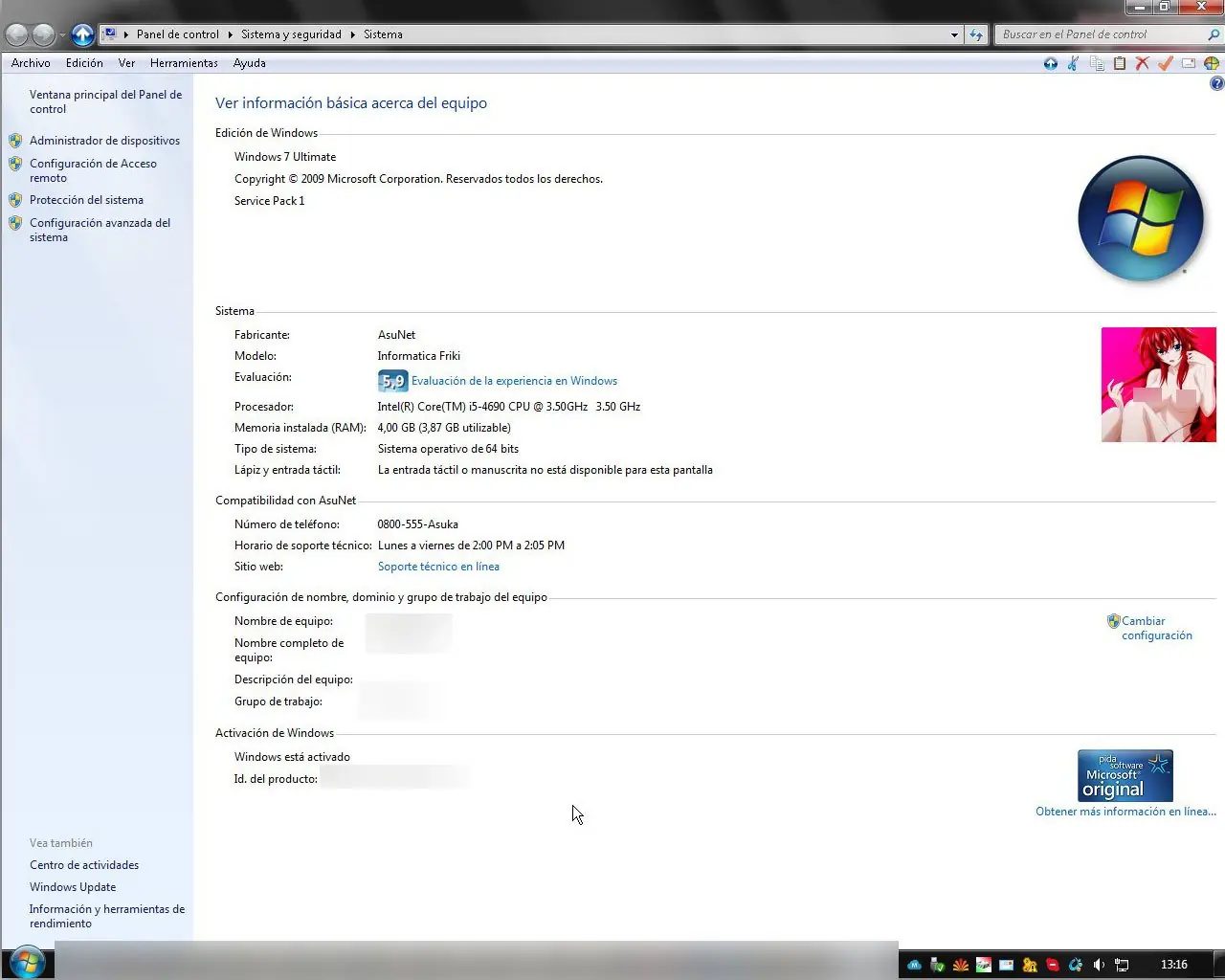This screenshot has width=1225, height=980.
Task: Click the 5,9 experience index score badge
Action: point(392,381)
